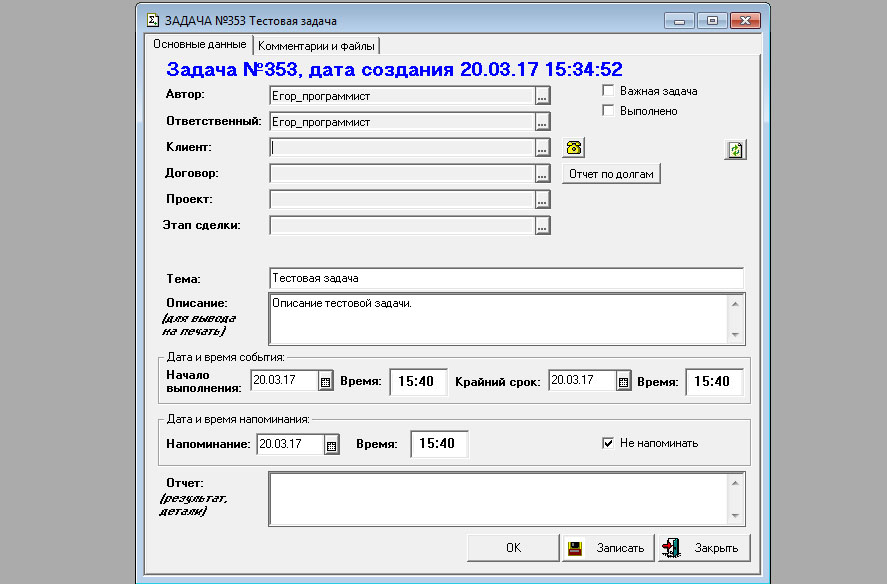Open calendar picker for Начало выполнения date
The height and width of the screenshot is (584, 887).
pyautogui.click(x=325, y=381)
